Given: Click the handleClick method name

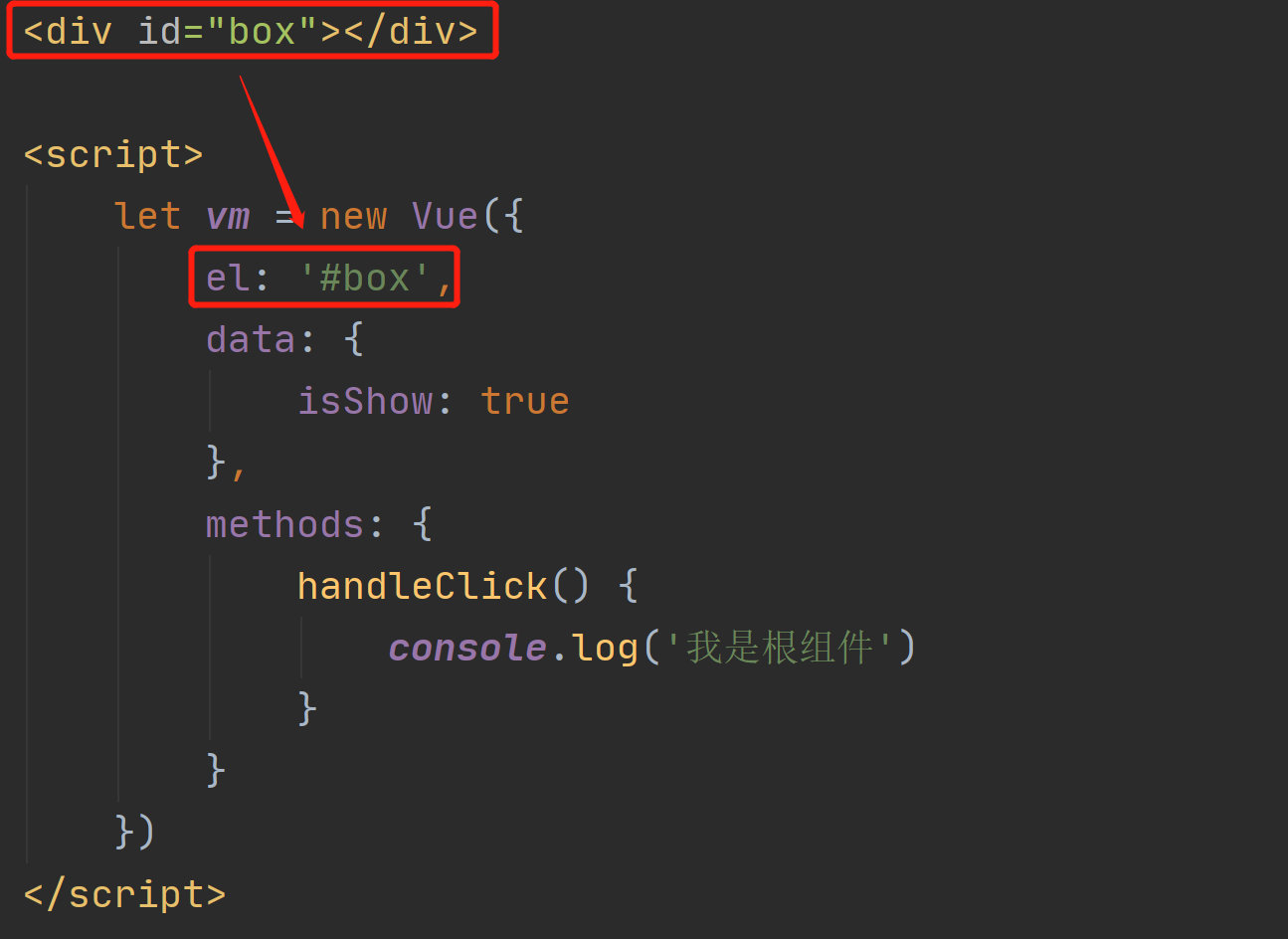Looking at the screenshot, I should click(x=422, y=587).
